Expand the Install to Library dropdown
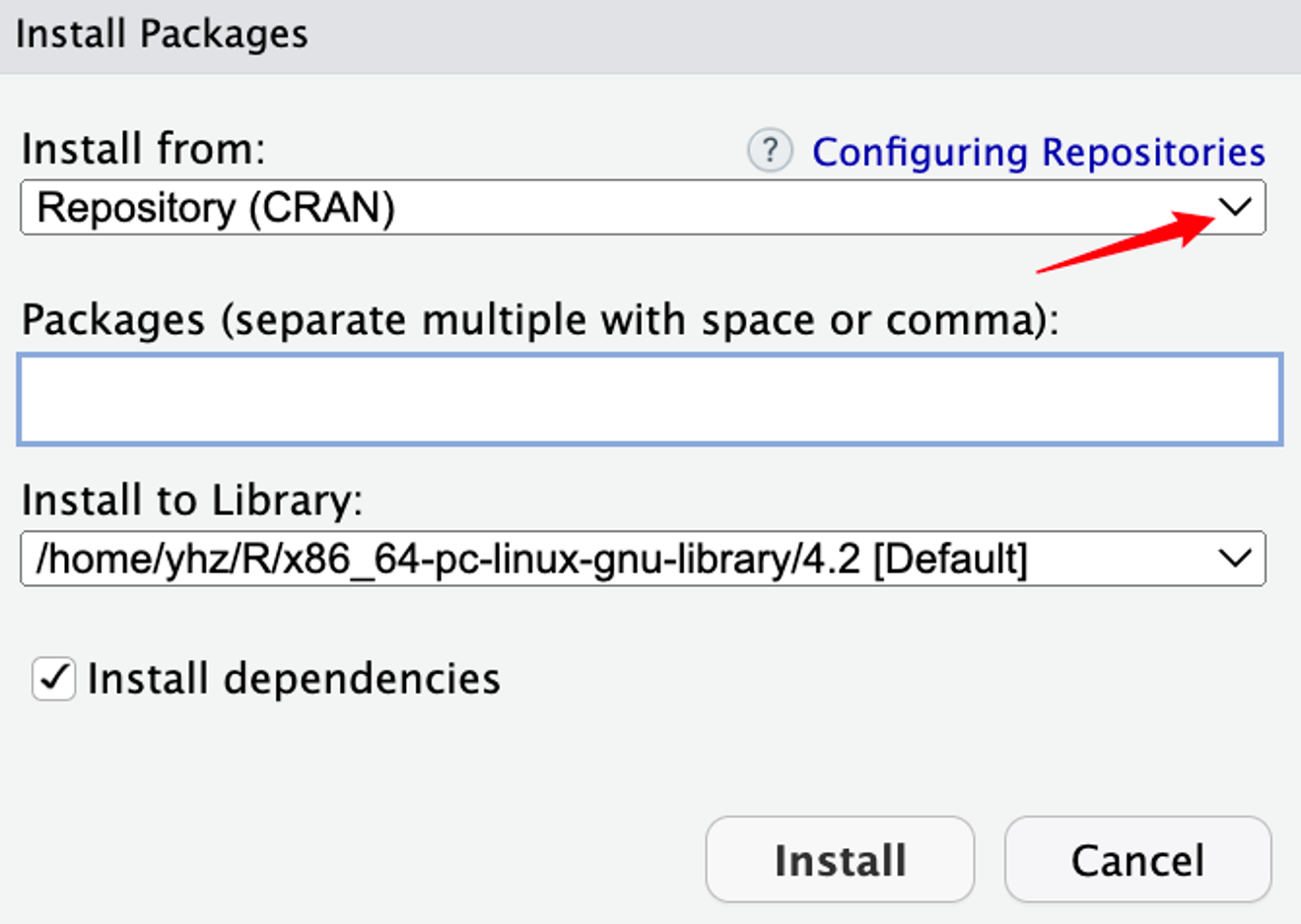Screen dimensions: 1301x924 [x=643, y=559]
